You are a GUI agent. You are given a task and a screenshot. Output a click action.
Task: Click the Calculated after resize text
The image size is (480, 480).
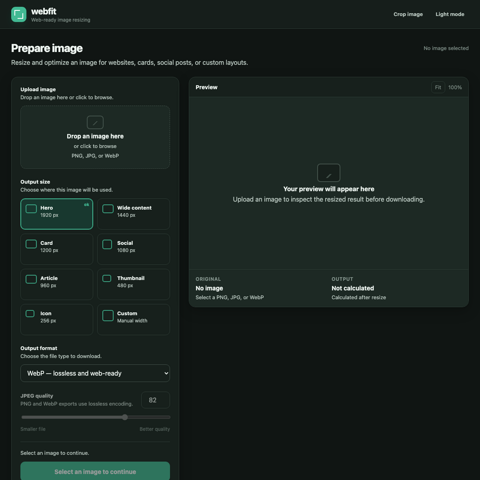(359, 297)
